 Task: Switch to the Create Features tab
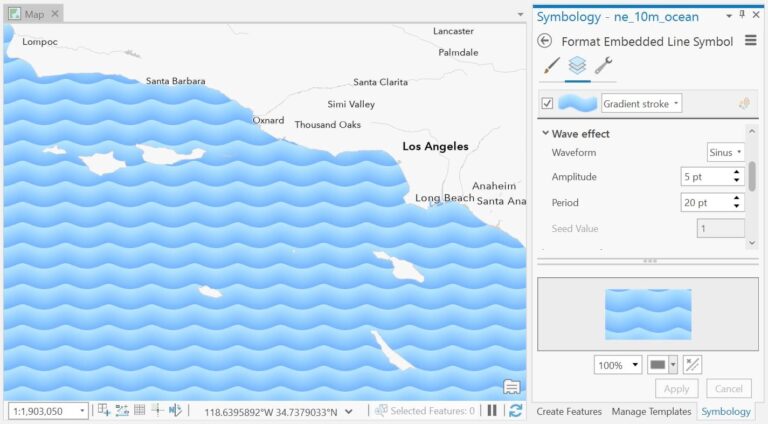point(569,411)
